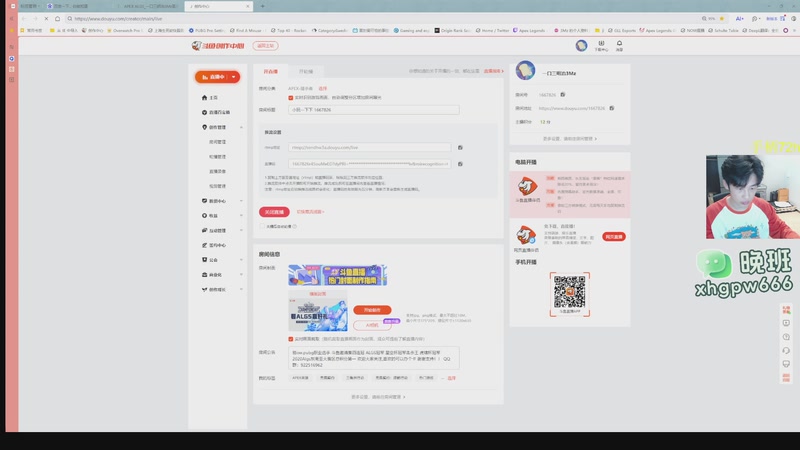Click the mobile streaming QR code
The height and width of the screenshot is (450, 800).
pyautogui.click(x=570, y=293)
